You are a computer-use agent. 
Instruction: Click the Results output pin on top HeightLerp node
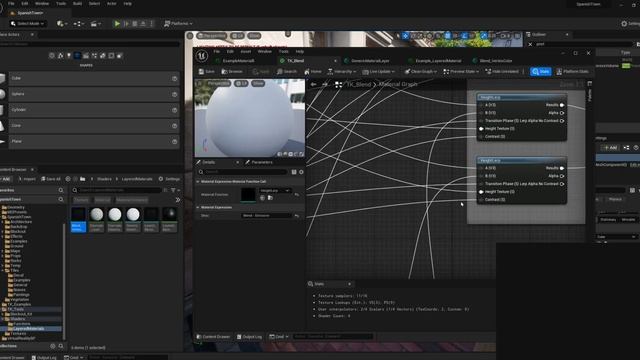tap(562, 105)
